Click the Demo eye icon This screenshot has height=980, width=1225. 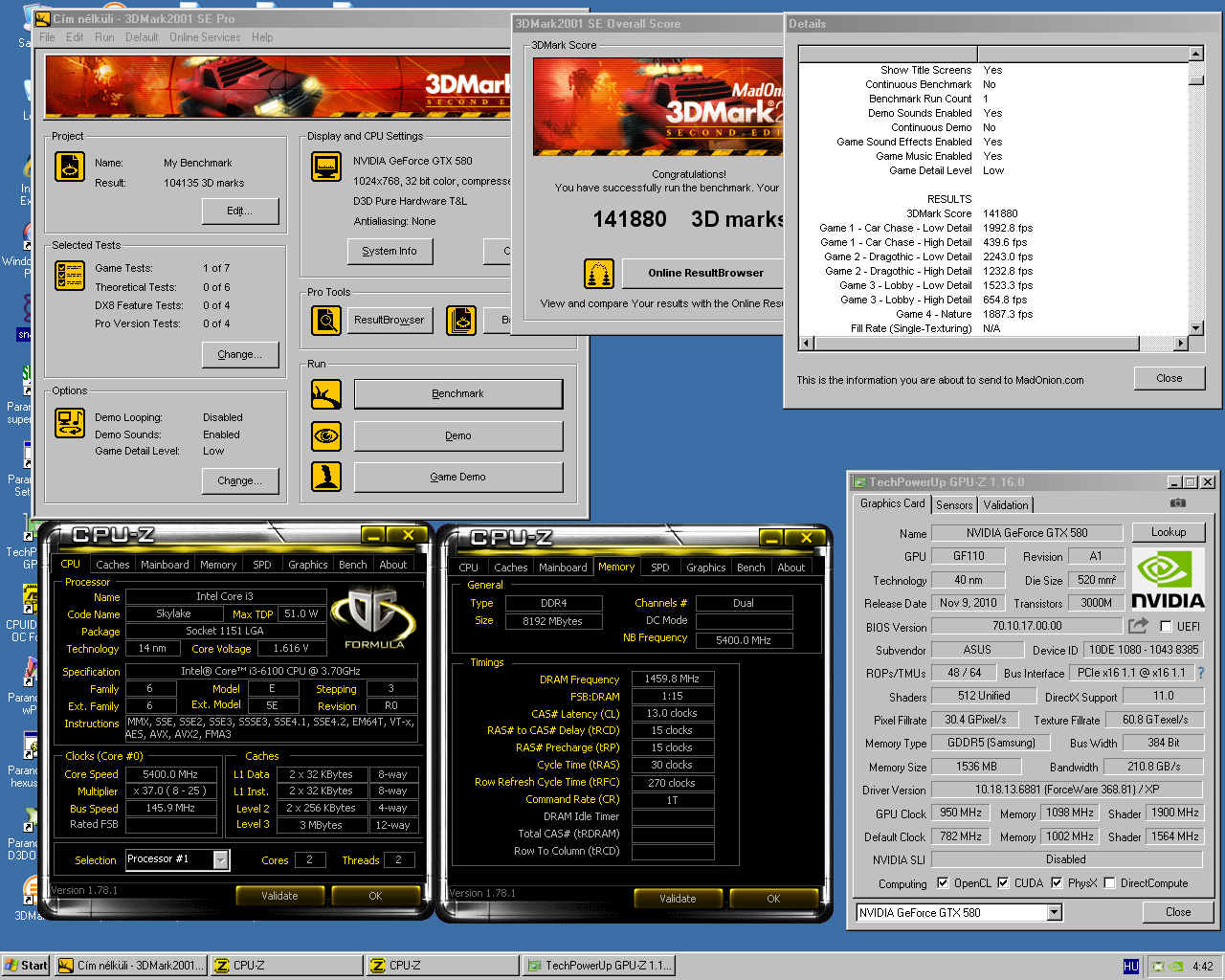326,435
